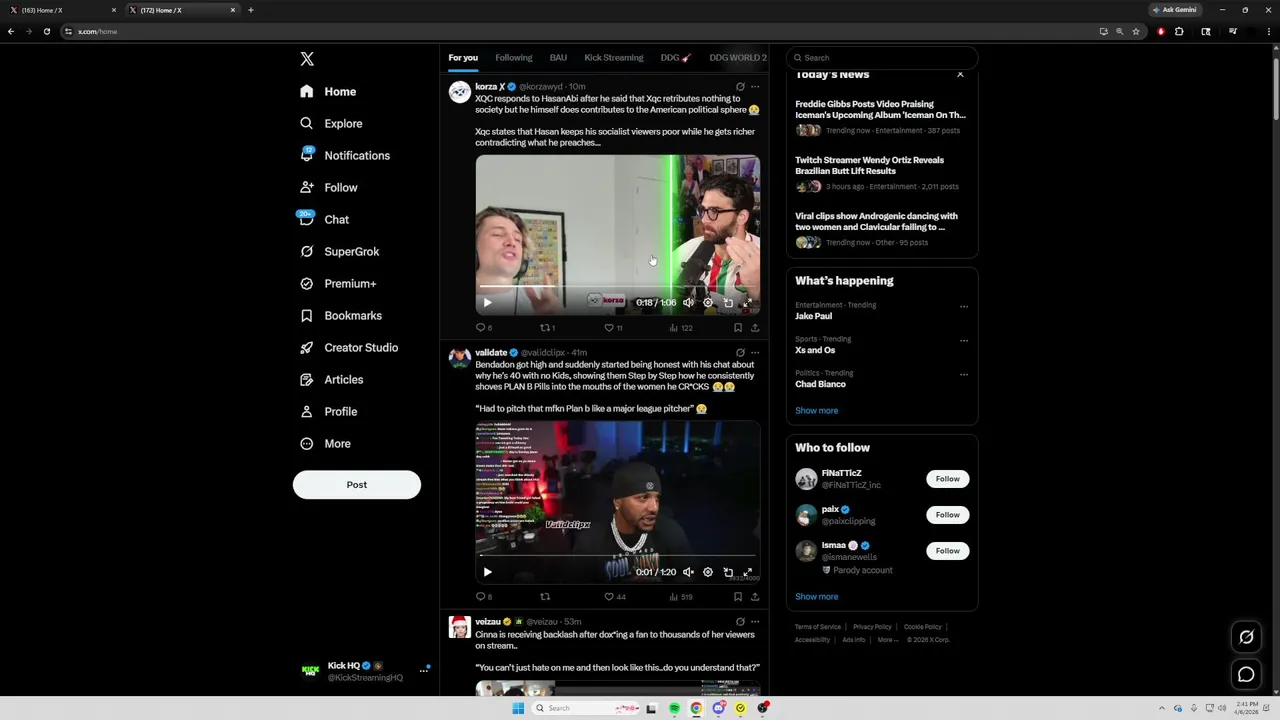Go to Profile page
Viewport: 1280px width, 720px height.
coord(328,411)
